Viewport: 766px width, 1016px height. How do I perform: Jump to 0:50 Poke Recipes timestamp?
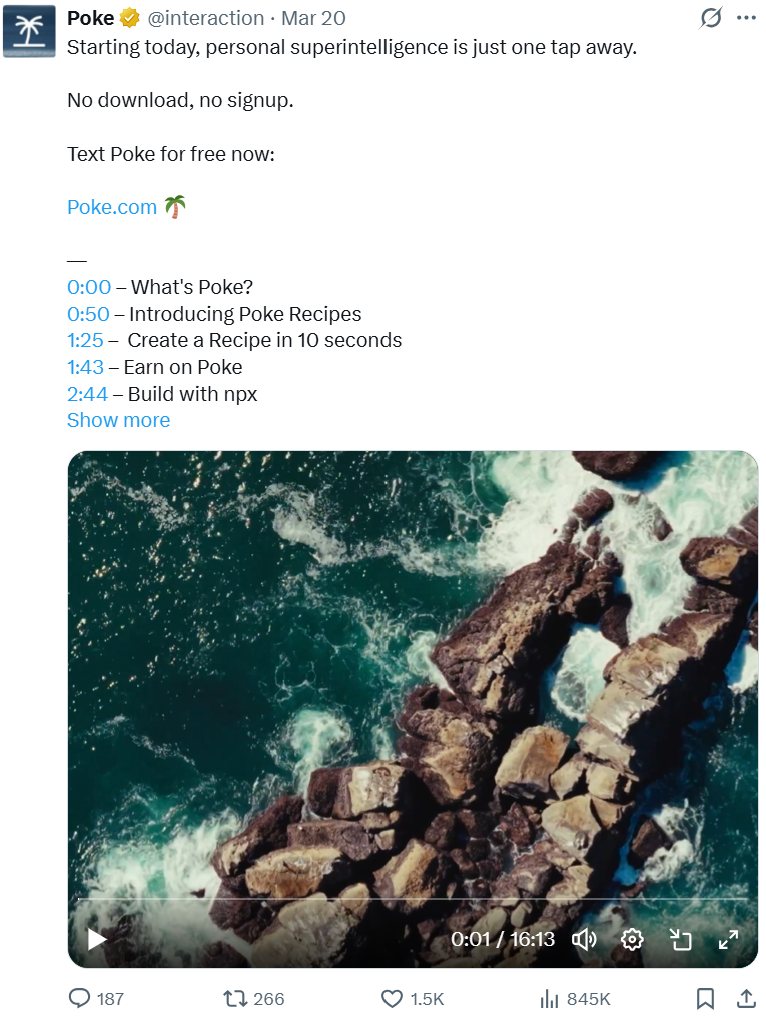coord(88,314)
